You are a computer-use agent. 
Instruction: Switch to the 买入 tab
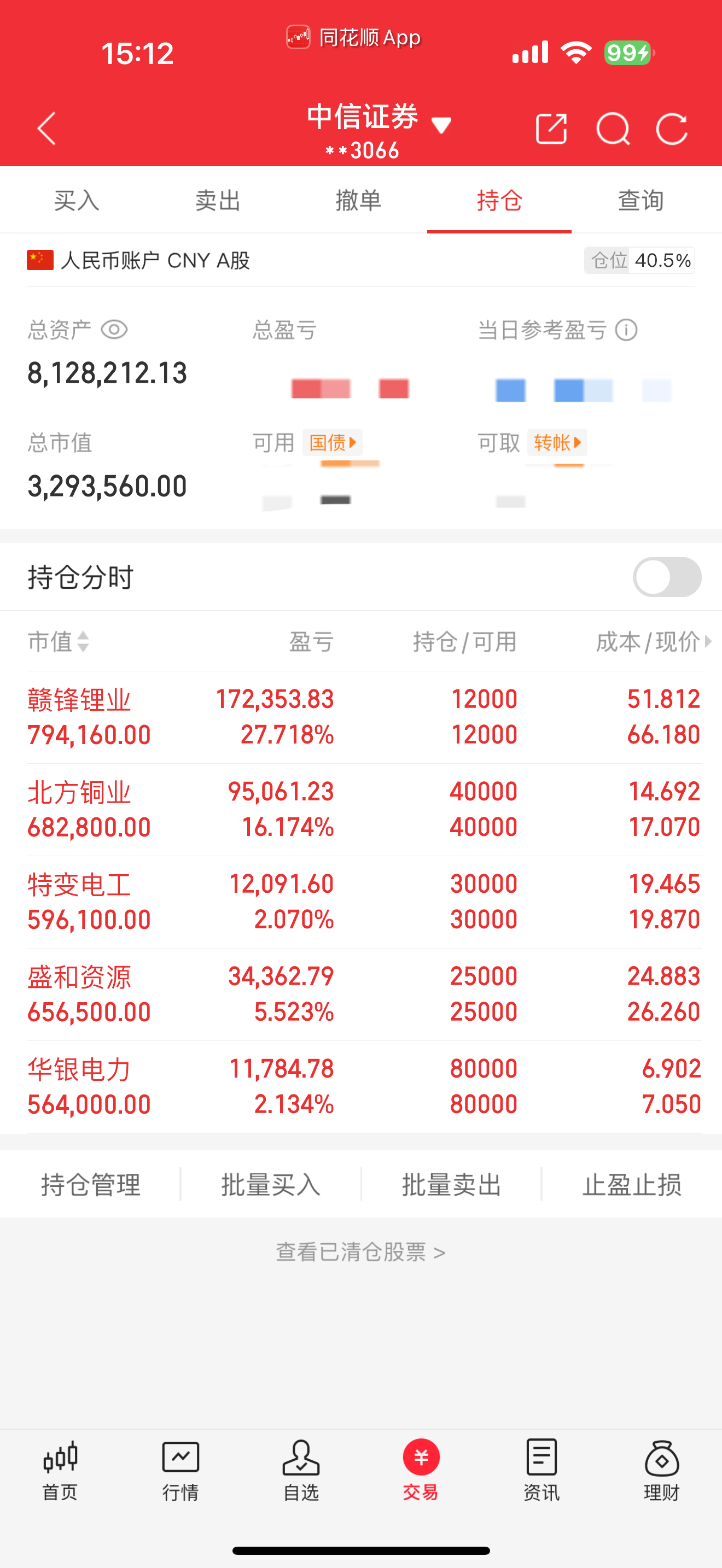coord(76,200)
